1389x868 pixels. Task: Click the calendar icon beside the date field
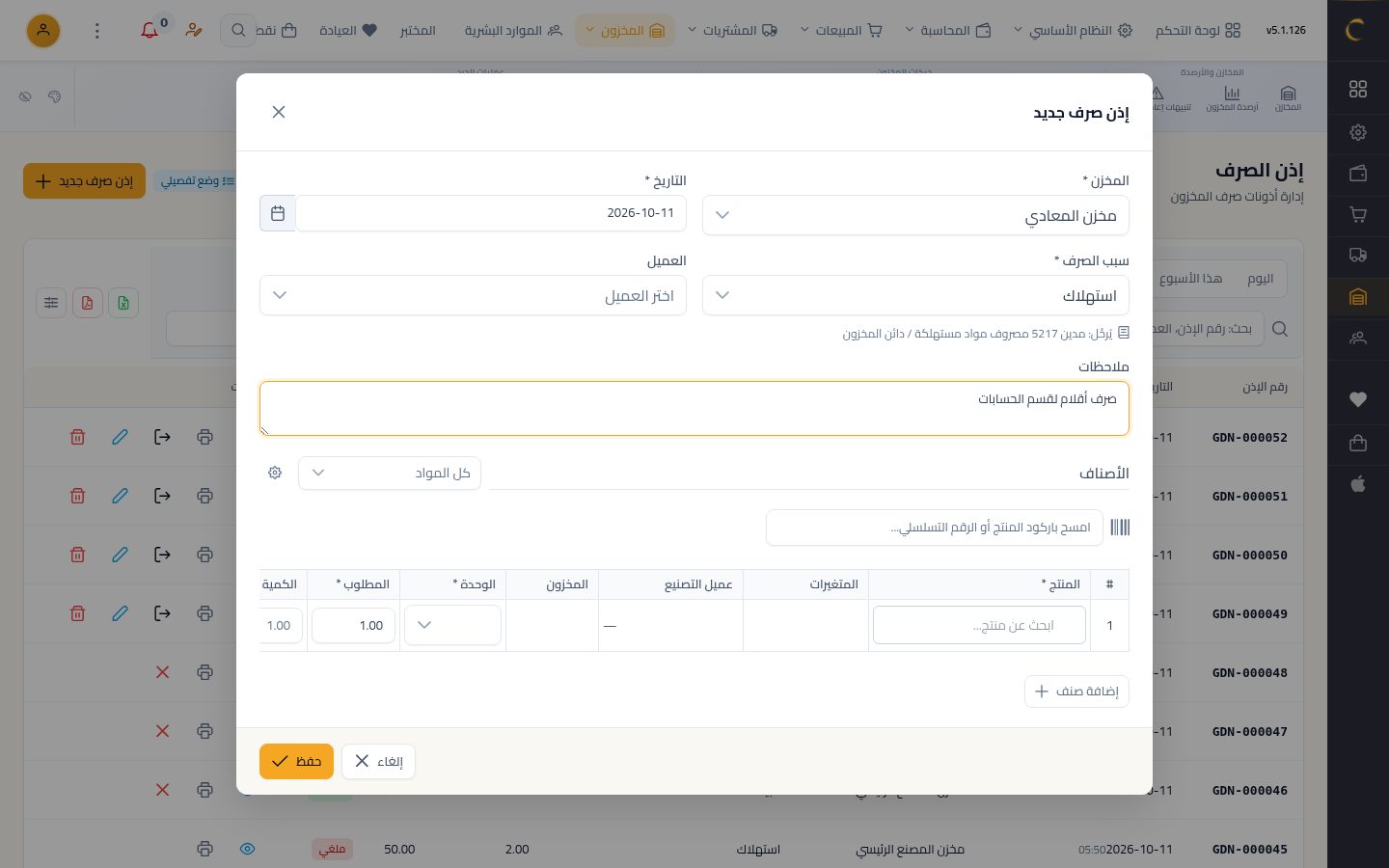click(x=278, y=213)
